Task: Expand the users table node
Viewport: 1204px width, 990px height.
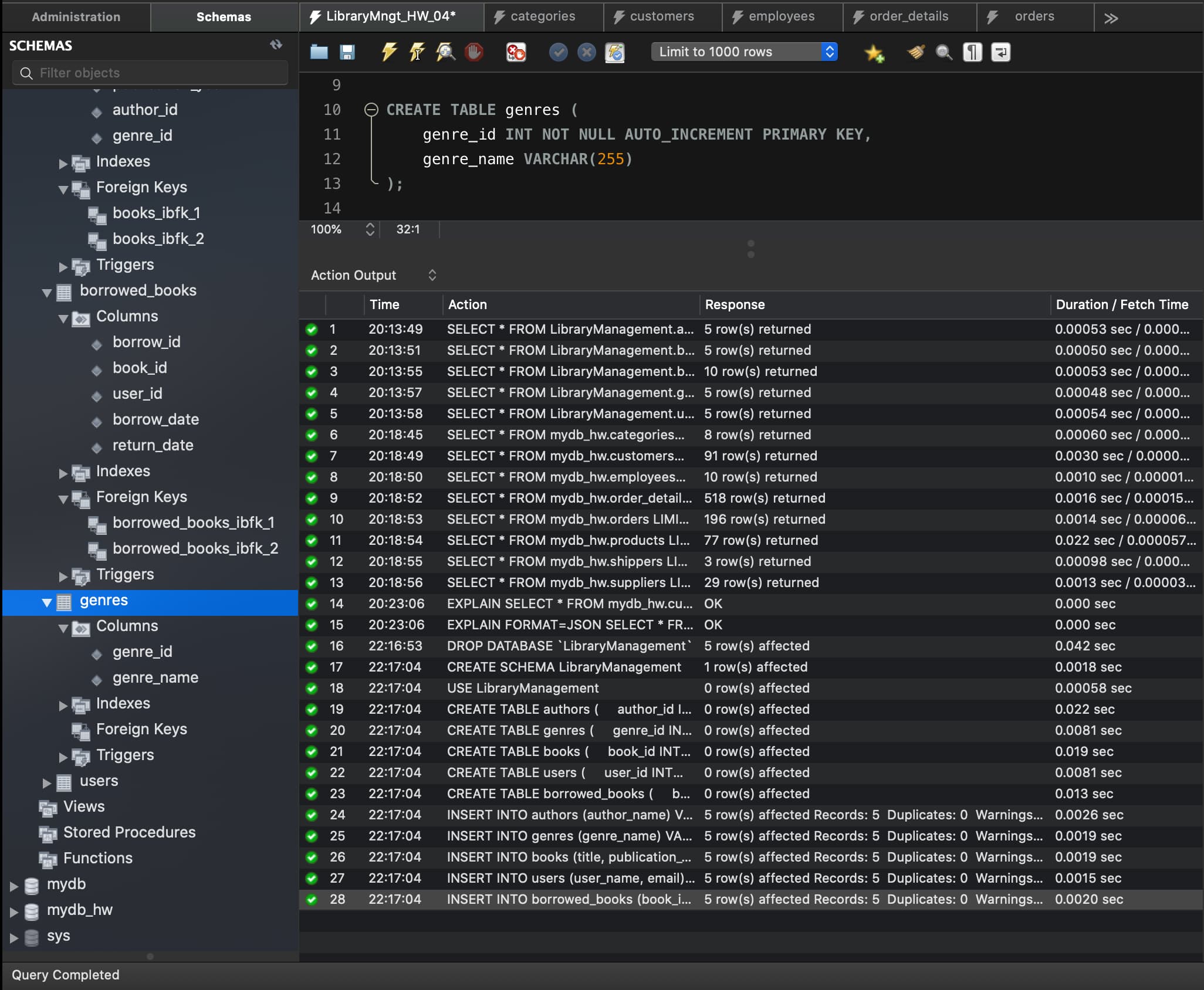Action: (47, 782)
